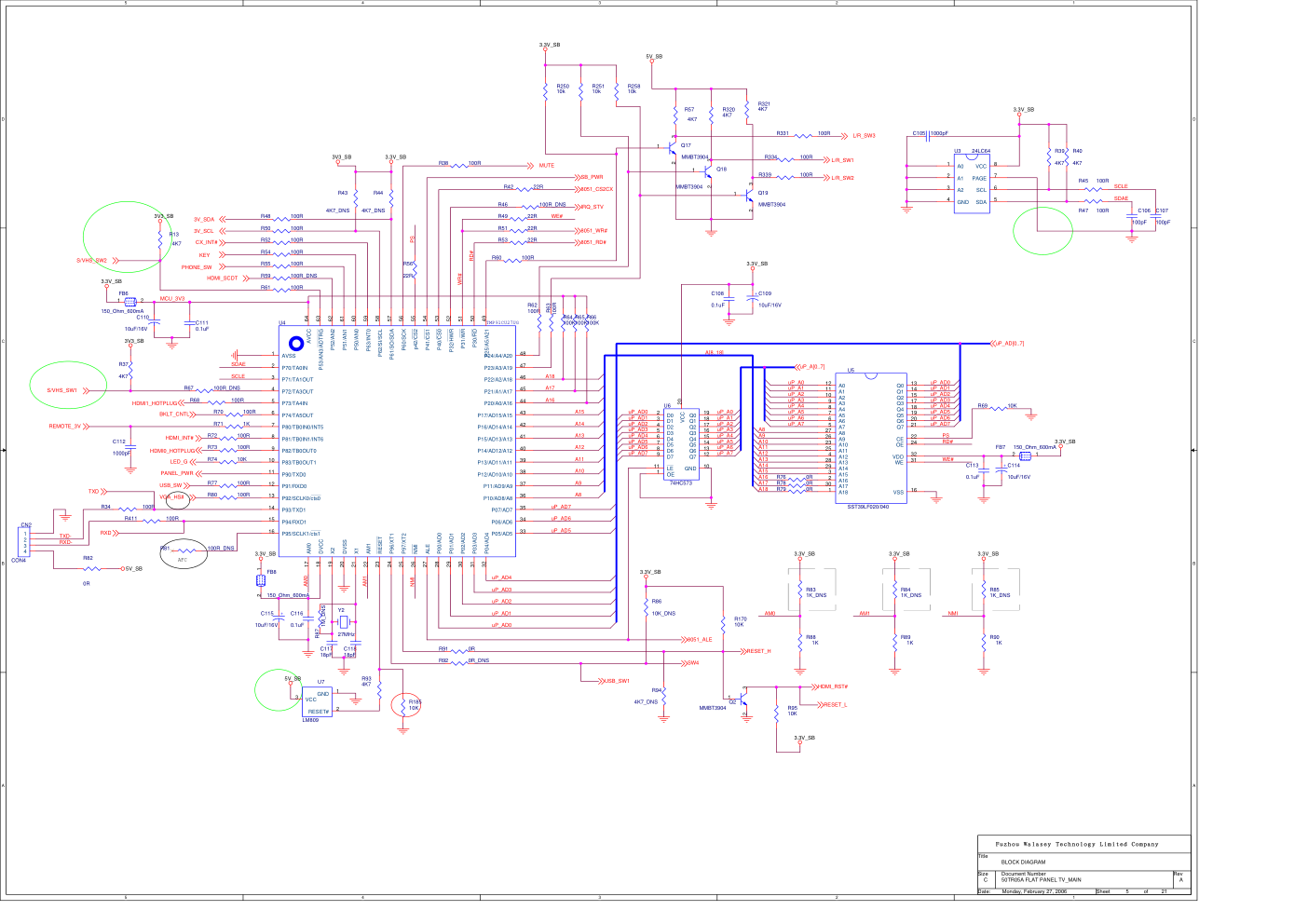Click the Y2 27MHz crystal symbol
The image size is (1308, 924).
342,622
